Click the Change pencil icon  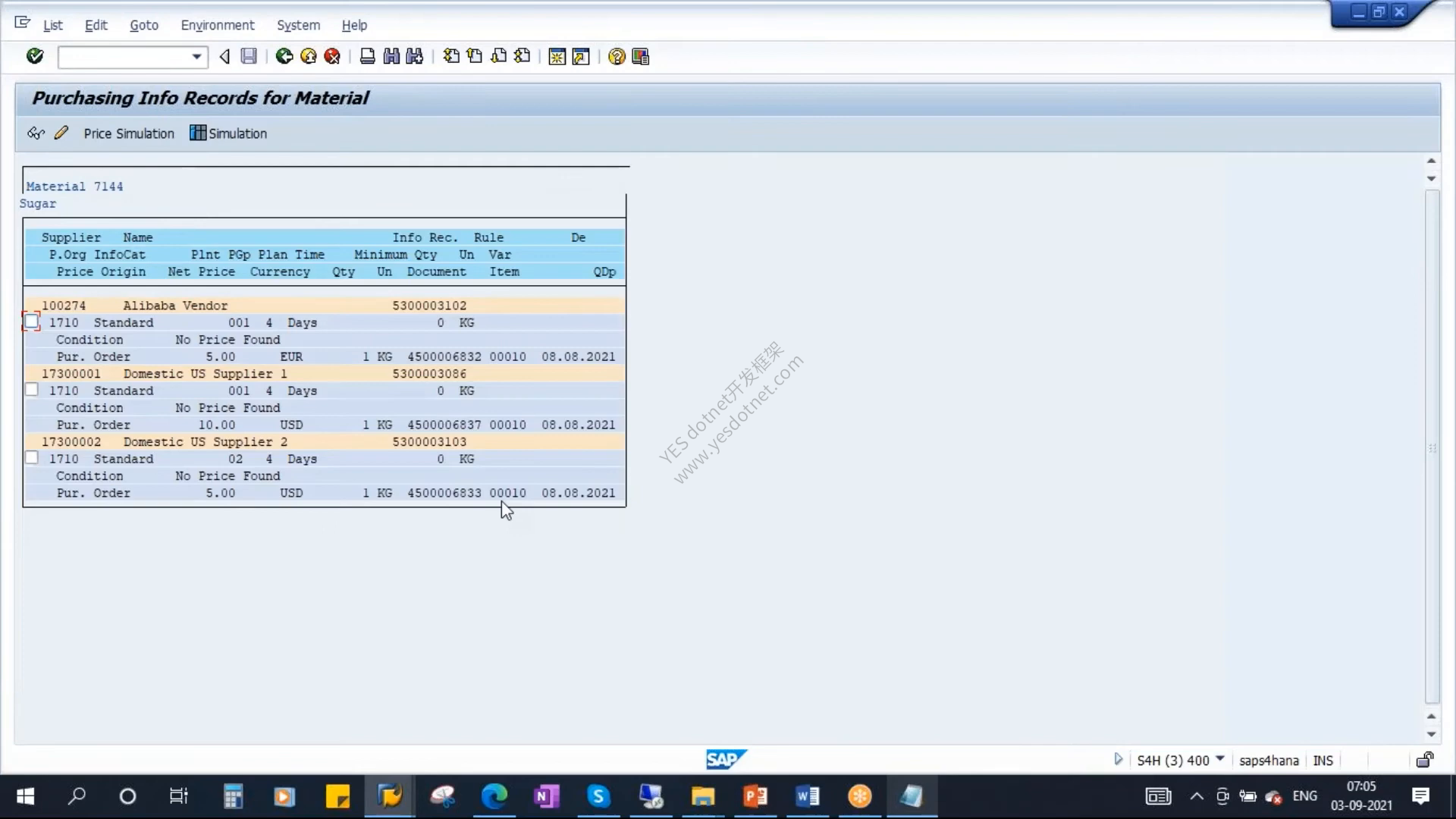tap(61, 133)
